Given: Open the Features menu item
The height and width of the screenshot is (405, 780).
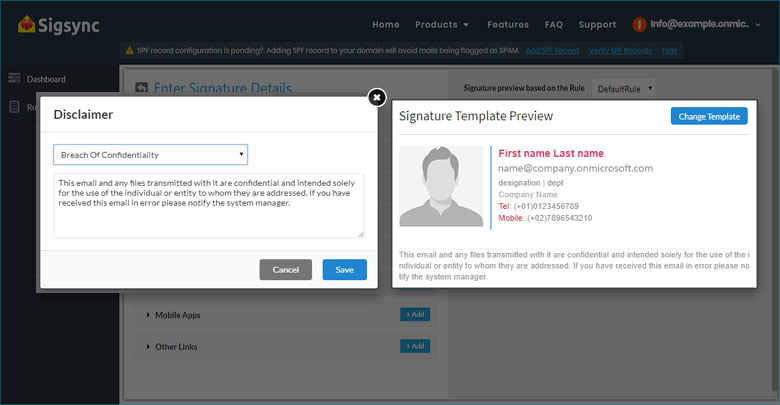Looking at the screenshot, I should click(508, 24).
